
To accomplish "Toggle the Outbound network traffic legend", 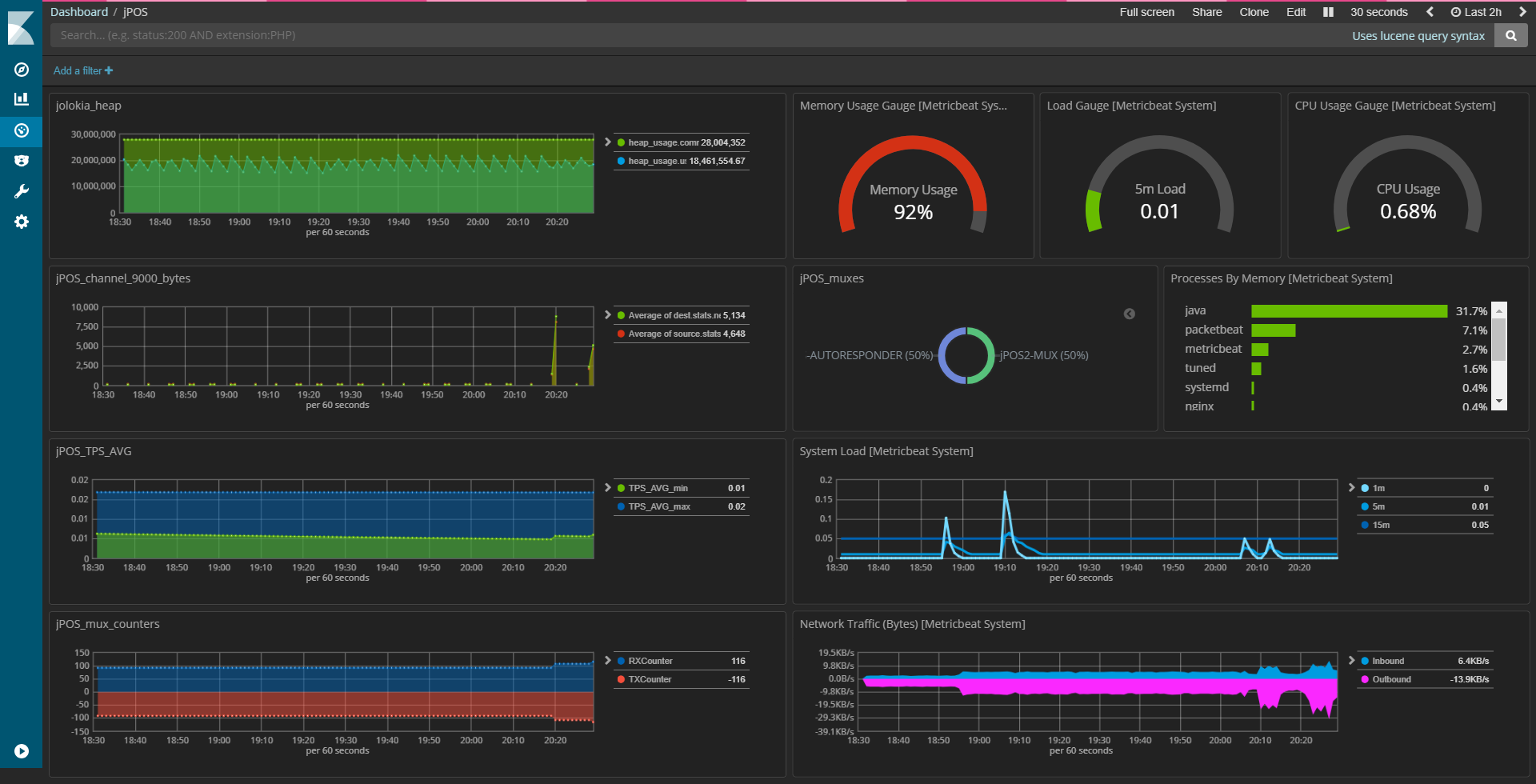I will pyautogui.click(x=1391, y=679).
